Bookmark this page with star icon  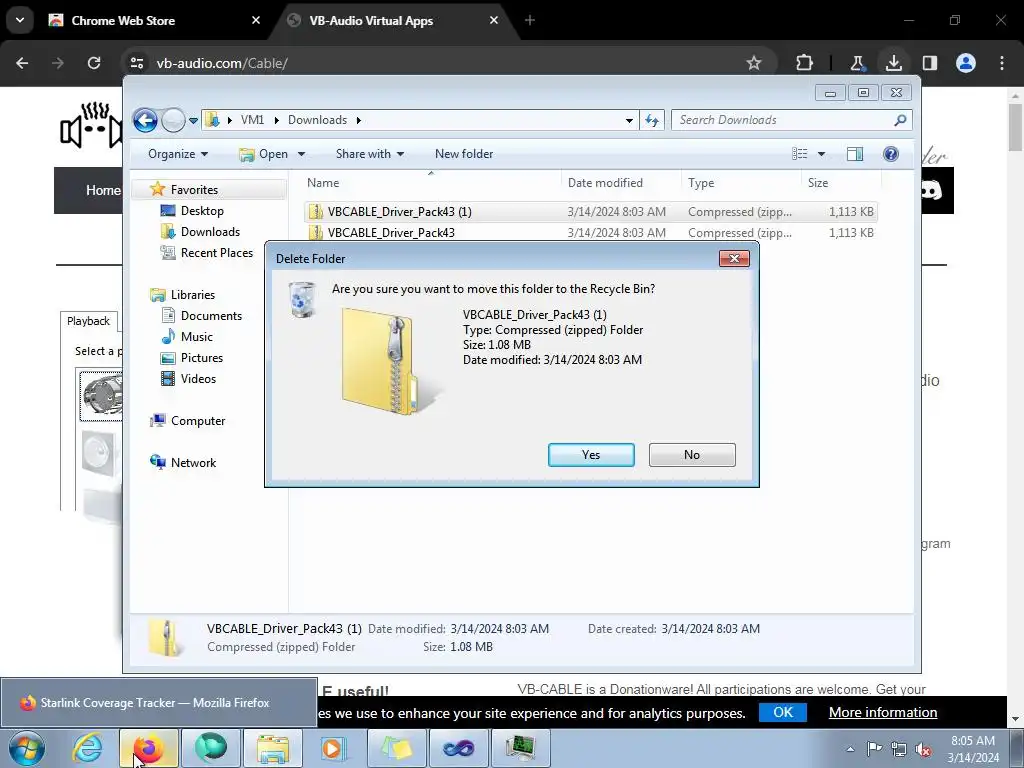pyautogui.click(x=754, y=63)
